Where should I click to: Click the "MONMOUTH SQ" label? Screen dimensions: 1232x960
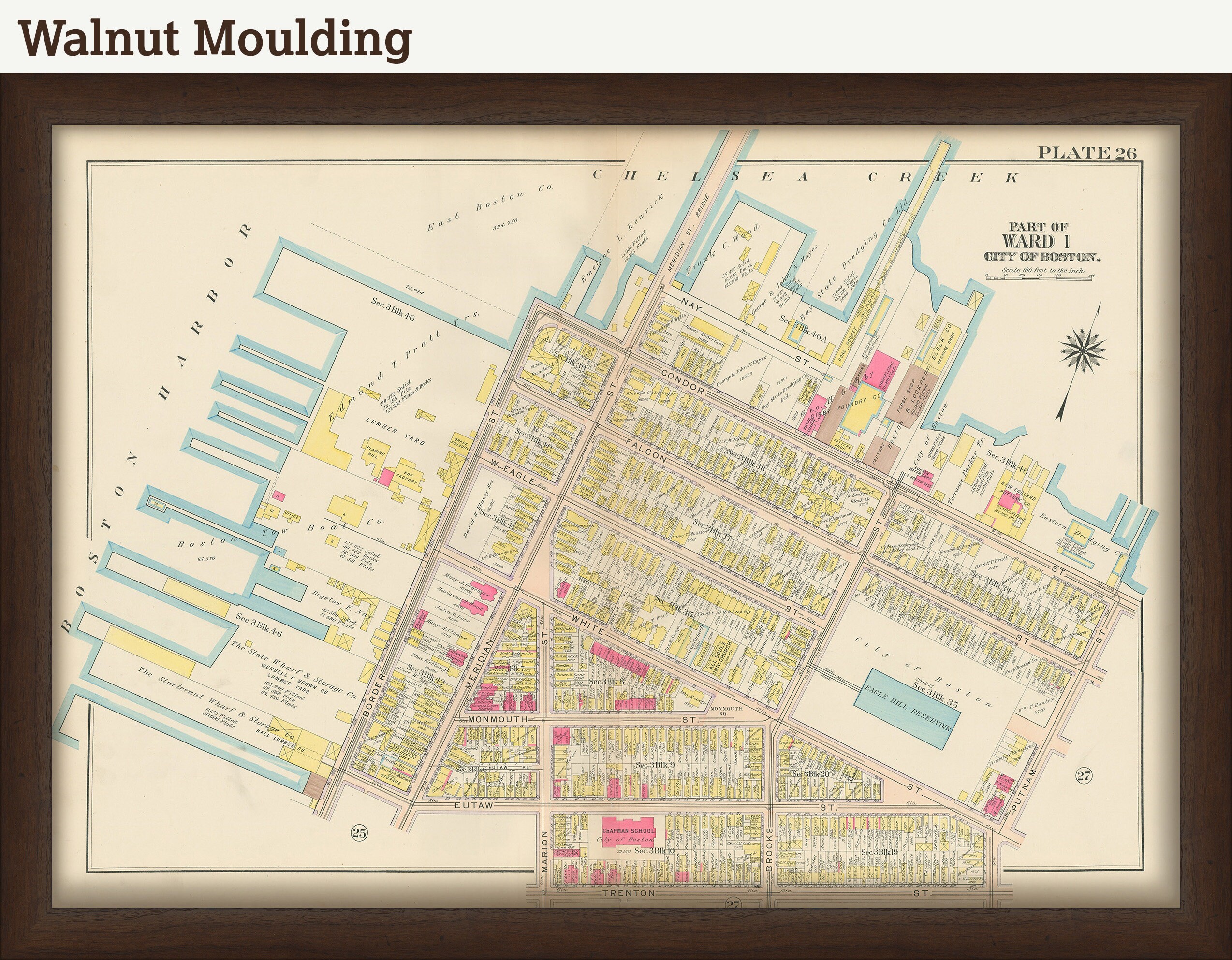tap(728, 711)
